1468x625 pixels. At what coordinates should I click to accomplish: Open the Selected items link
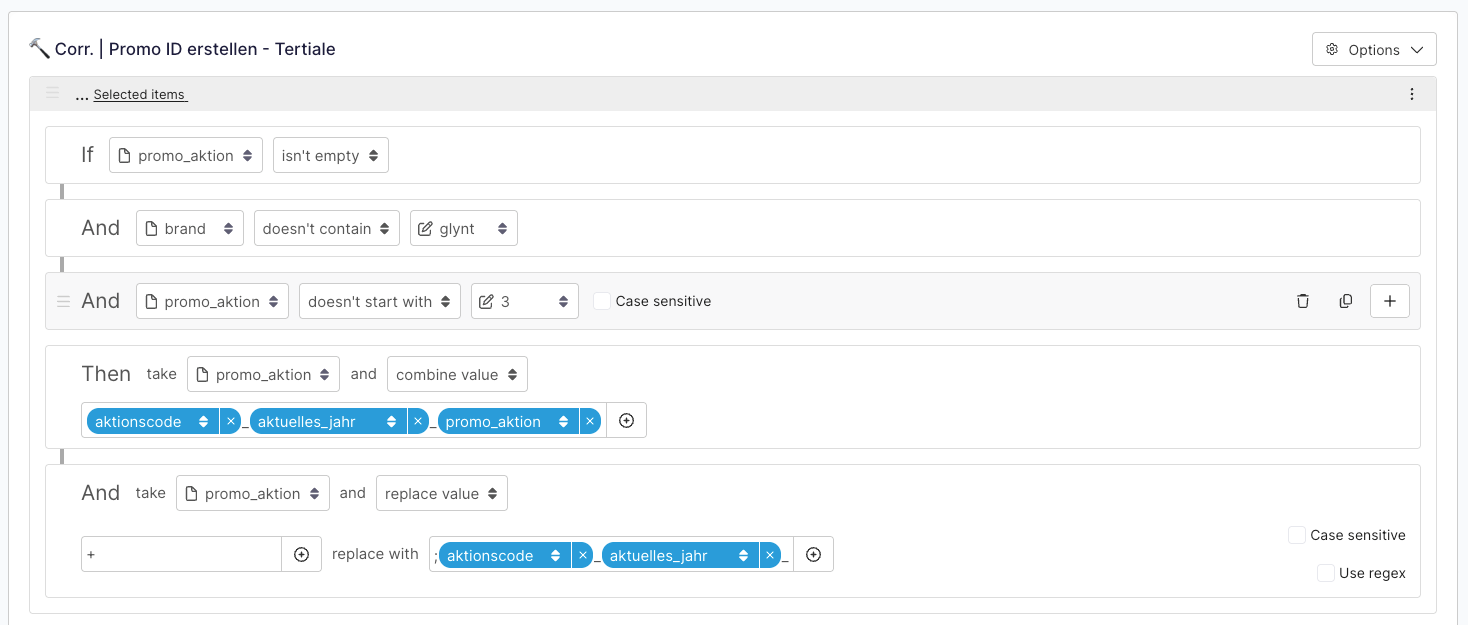tap(140, 95)
